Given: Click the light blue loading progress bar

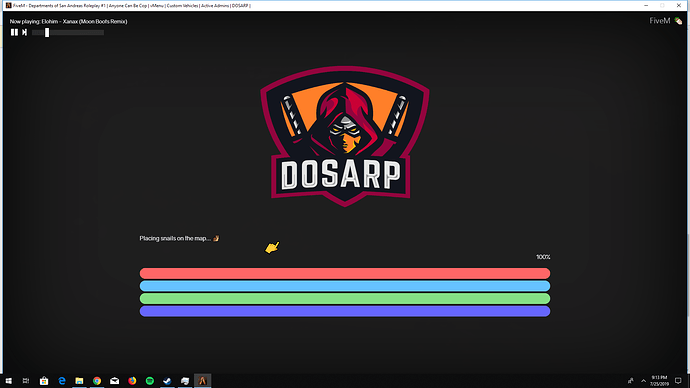Looking at the screenshot, I should coord(345,286).
